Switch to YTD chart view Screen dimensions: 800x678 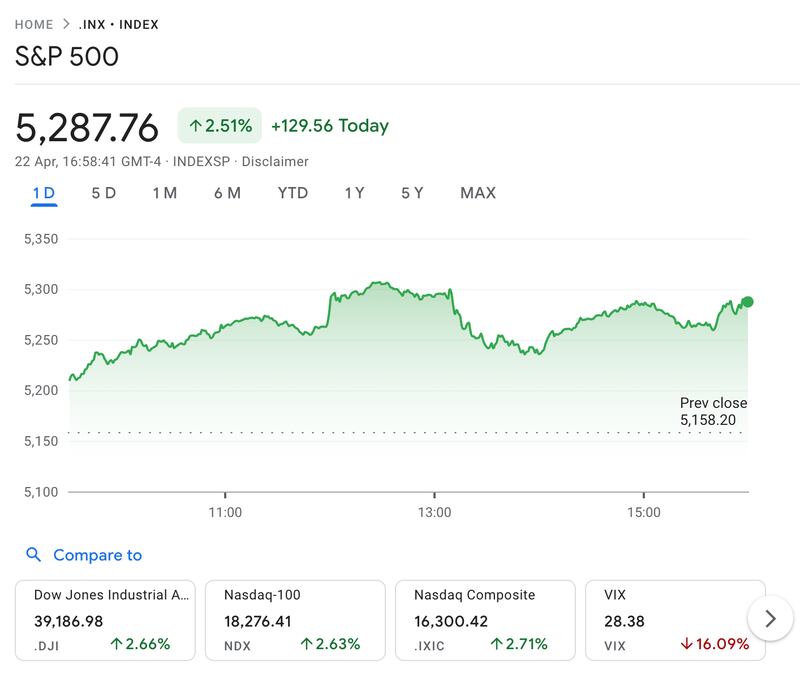(293, 193)
